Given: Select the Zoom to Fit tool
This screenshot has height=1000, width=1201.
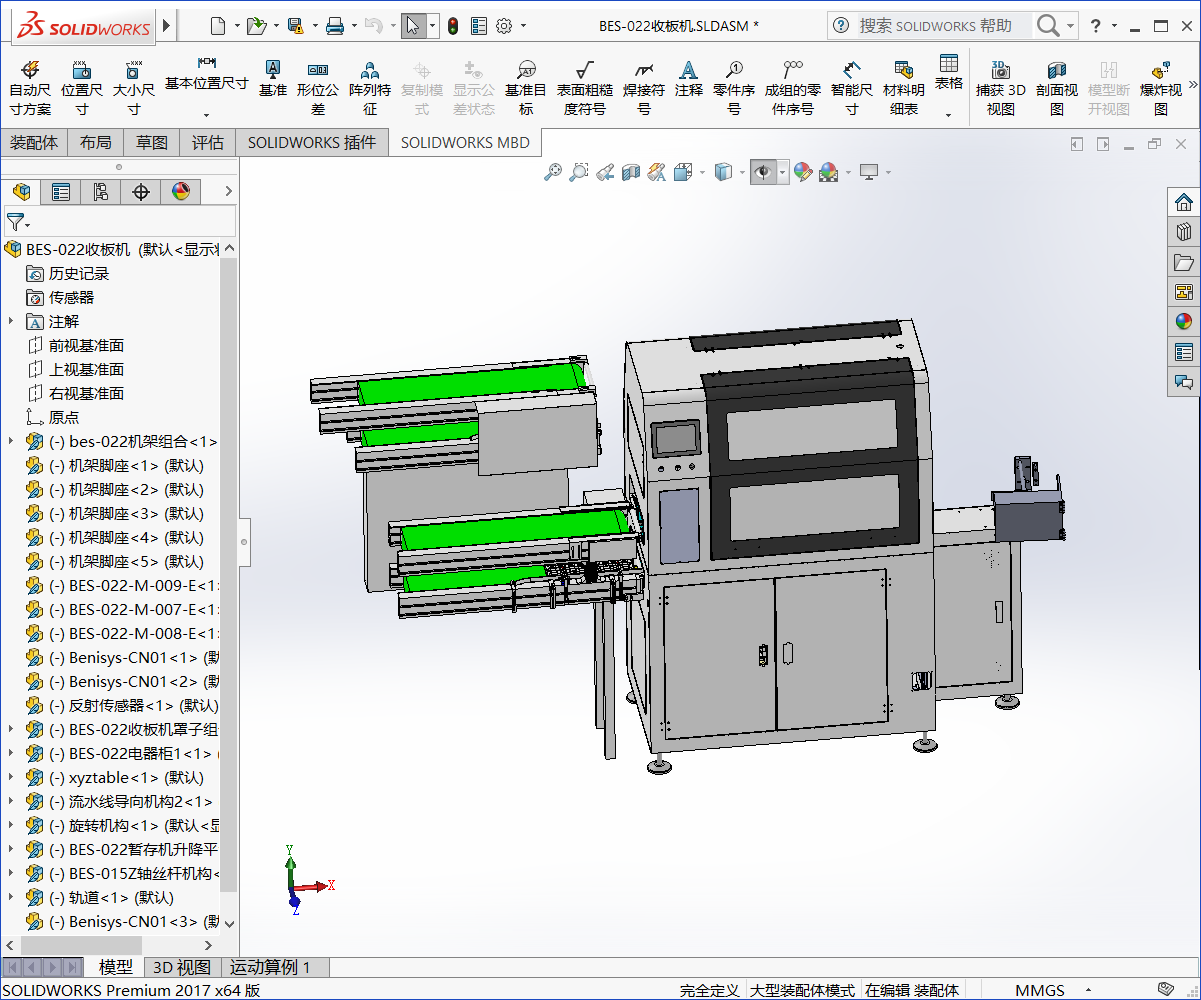Looking at the screenshot, I should [553, 171].
